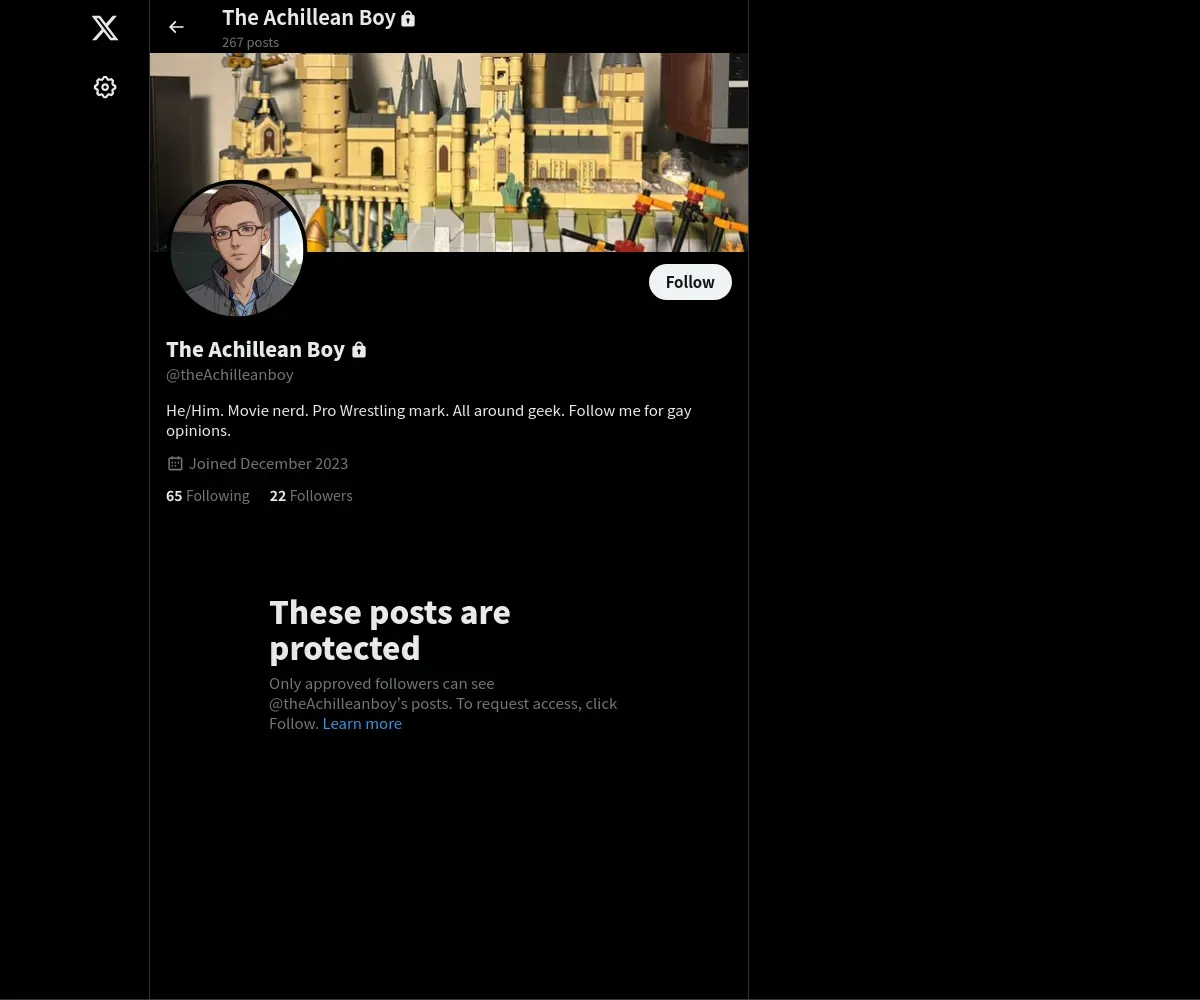Open the Learn more link
This screenshot has height=1000, width=1200.
click(362, 724)
